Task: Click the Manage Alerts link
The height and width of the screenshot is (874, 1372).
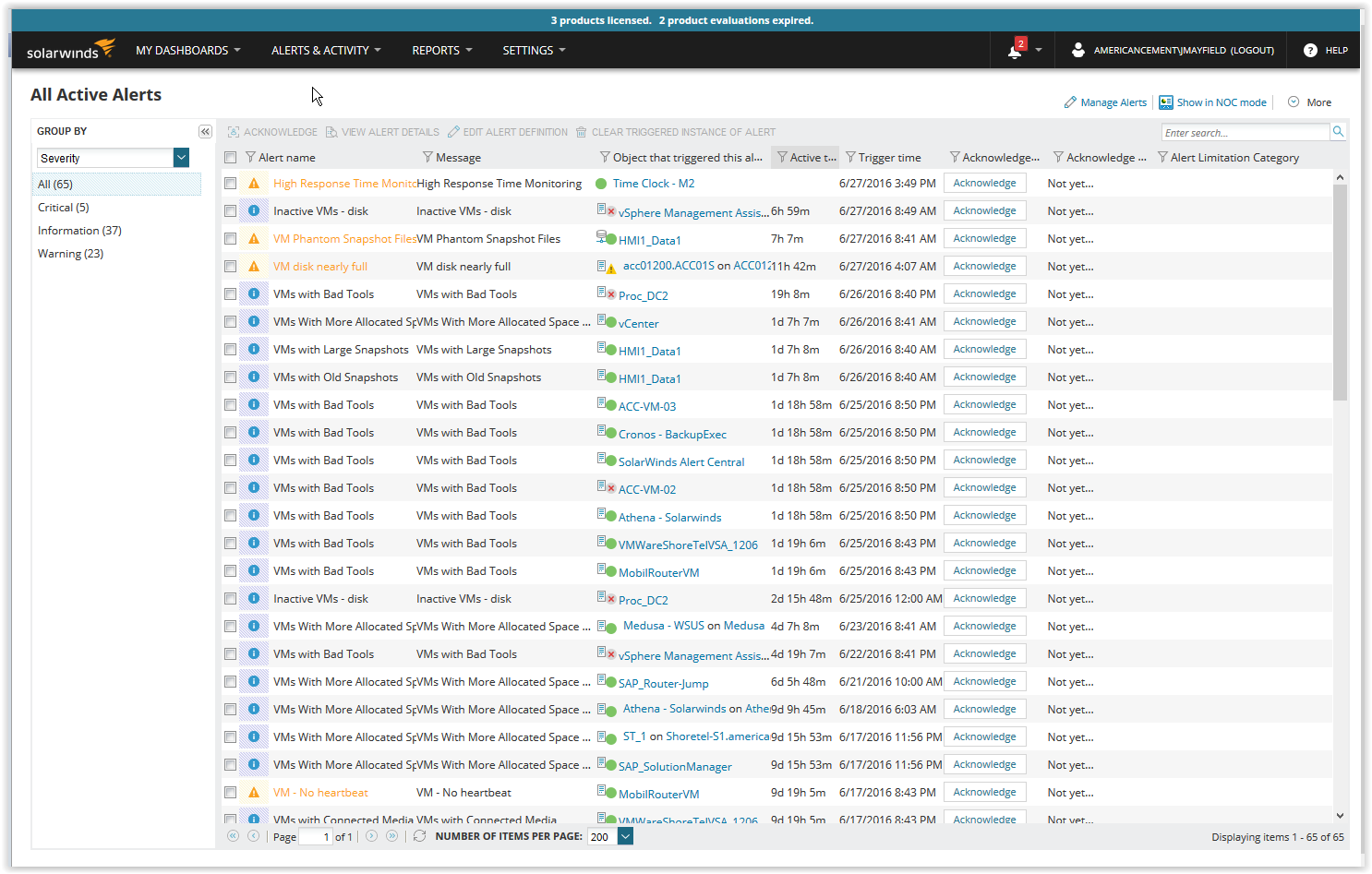Action: tap(1113, 102)
